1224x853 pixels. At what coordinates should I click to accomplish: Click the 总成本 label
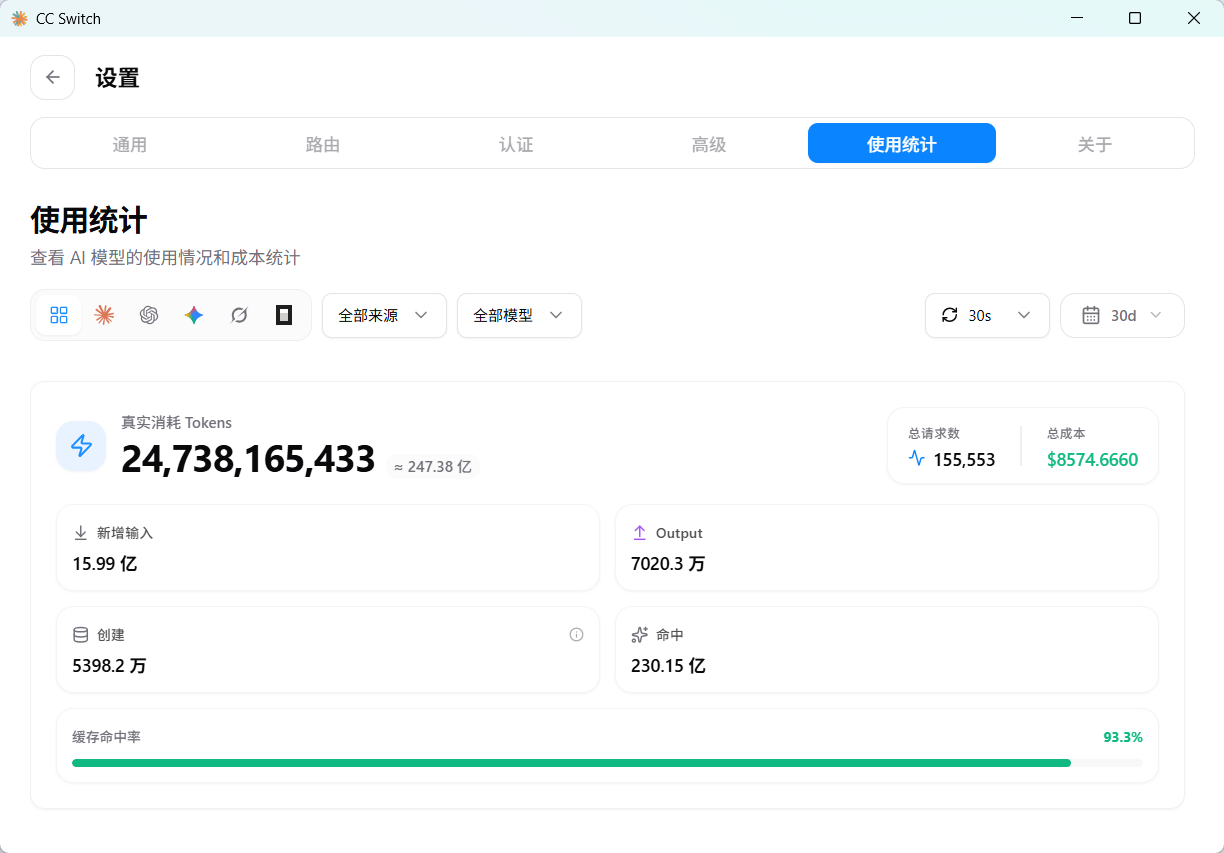1066,434
